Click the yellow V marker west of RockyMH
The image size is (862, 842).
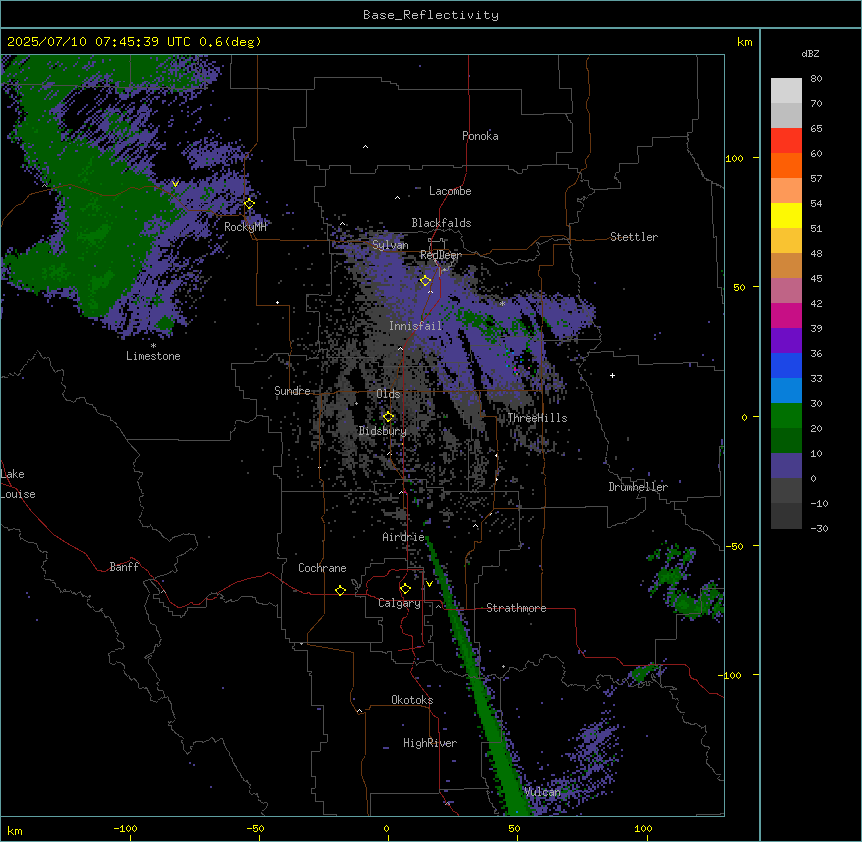175,184
